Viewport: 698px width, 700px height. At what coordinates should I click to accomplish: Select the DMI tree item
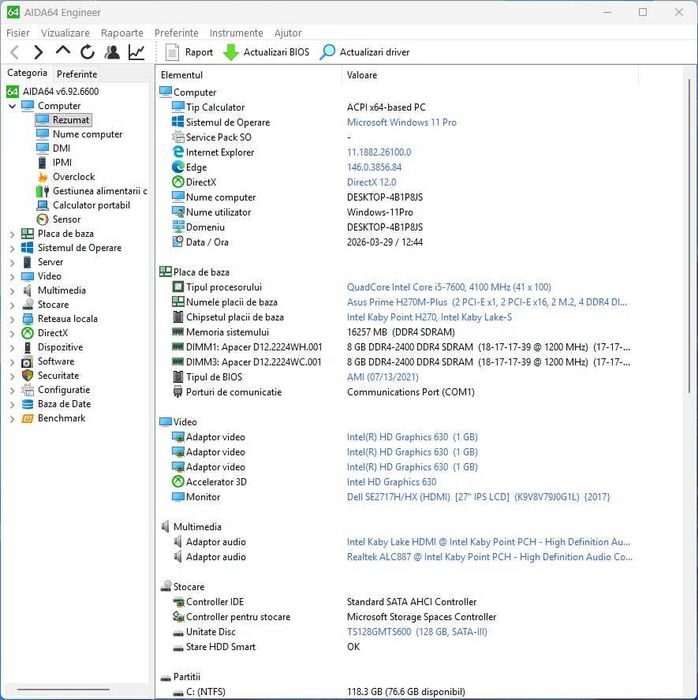53,148
